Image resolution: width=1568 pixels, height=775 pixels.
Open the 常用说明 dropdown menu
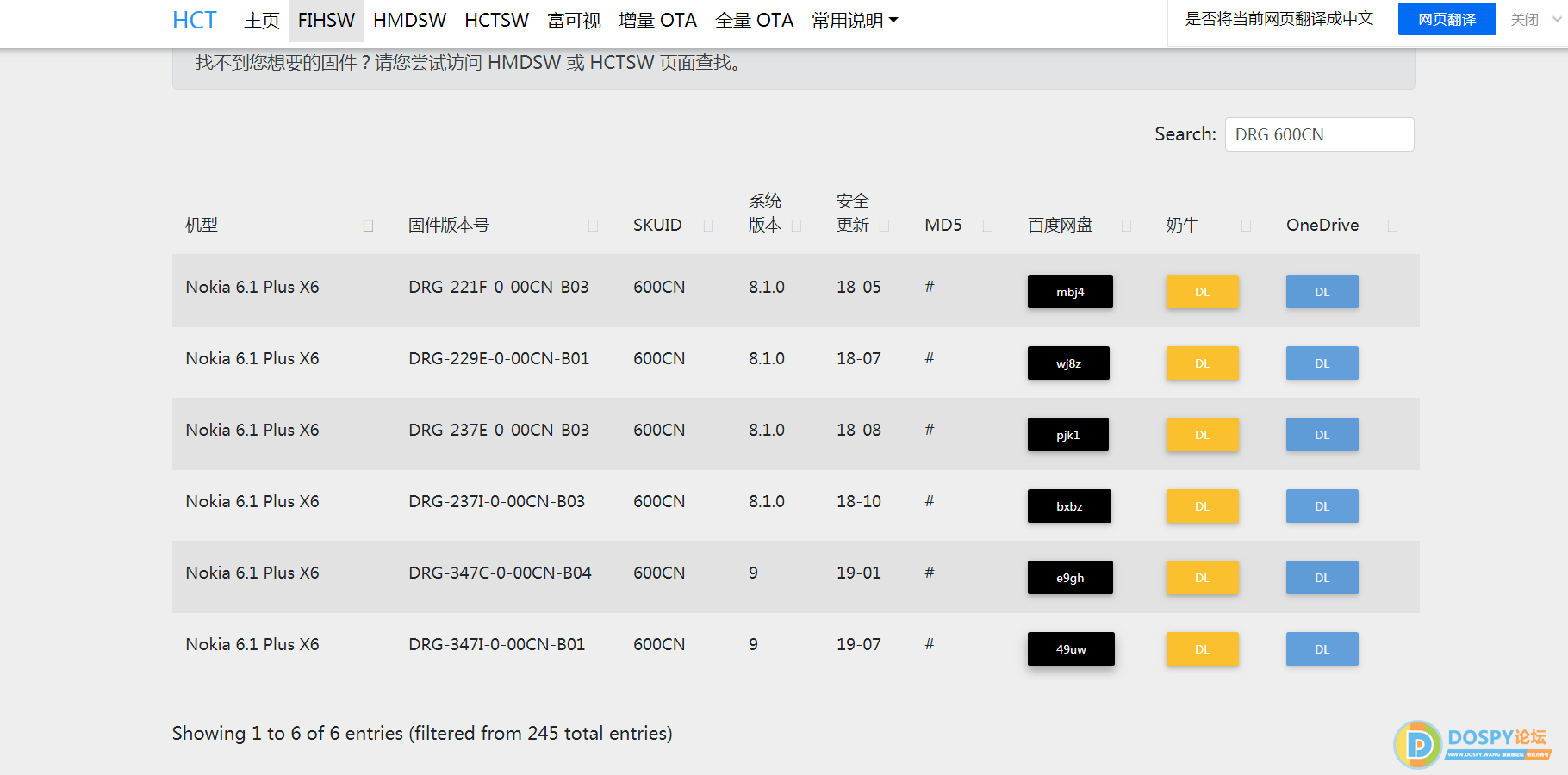point(855,21)
